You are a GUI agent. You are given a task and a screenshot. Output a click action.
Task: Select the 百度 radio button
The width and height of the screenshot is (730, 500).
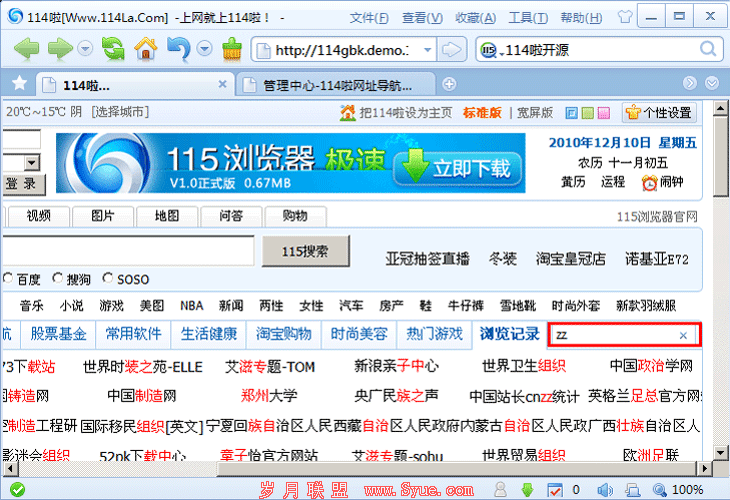8,278
